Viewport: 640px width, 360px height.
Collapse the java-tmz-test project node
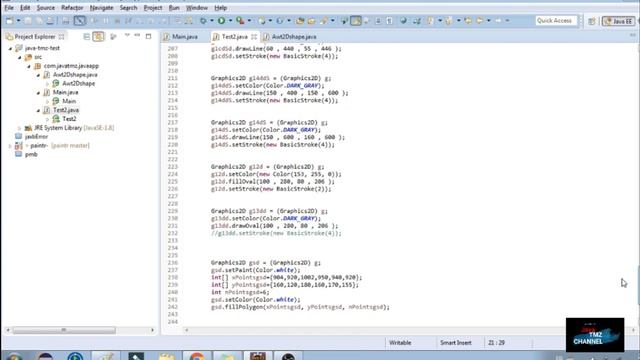(x=11, y=48)
